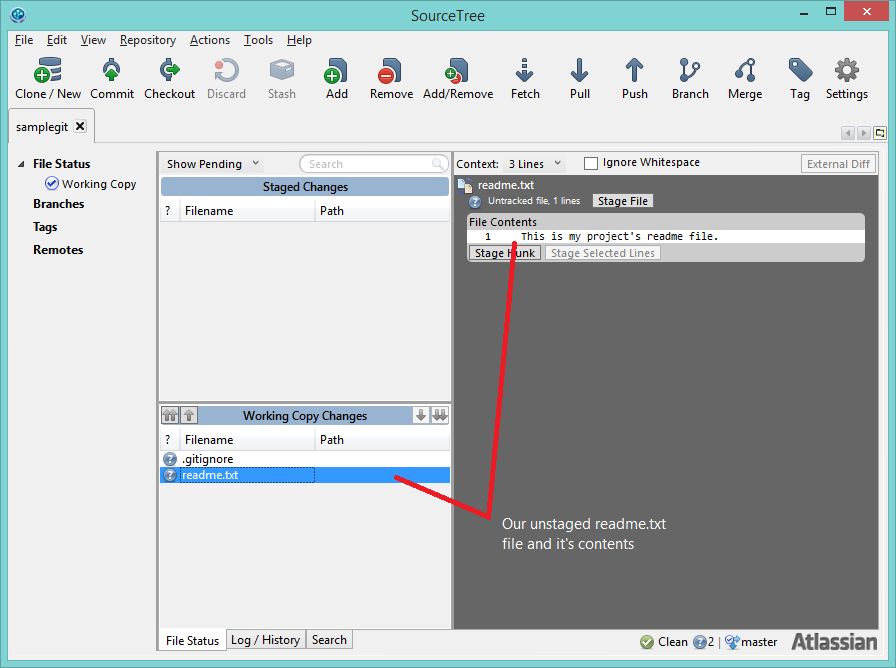
Task: Select Remotes in the sidebar
Action: pyautogui.click(x=58, y=250)
